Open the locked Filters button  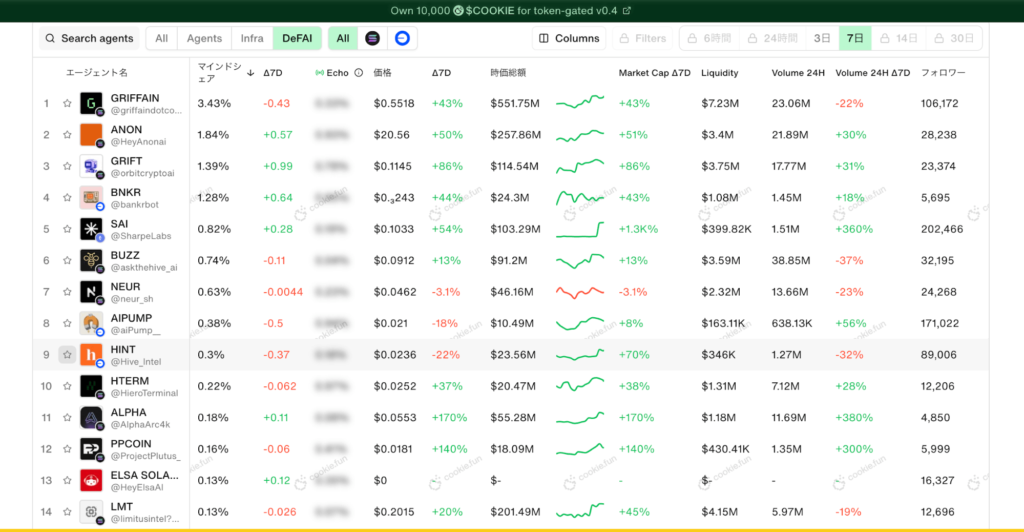pyautogui.click(x=643, y=39)
